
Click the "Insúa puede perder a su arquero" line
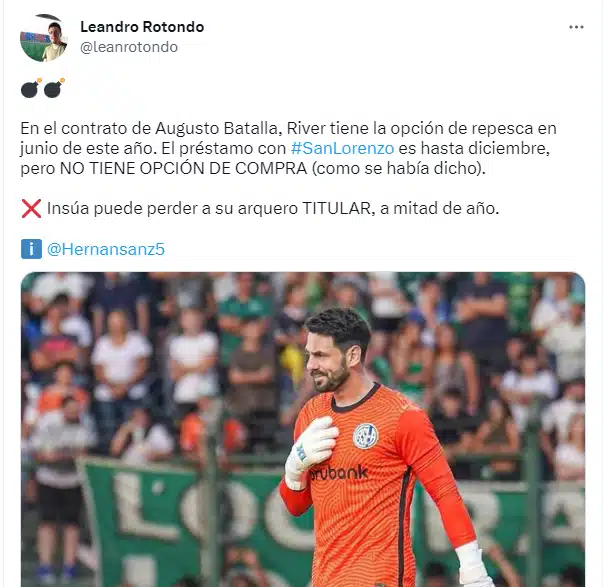coord(173,208)
